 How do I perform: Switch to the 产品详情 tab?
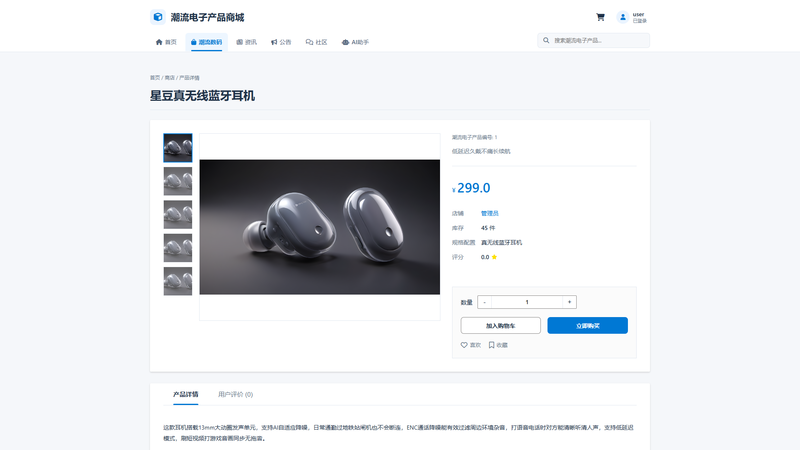[186, 394]
